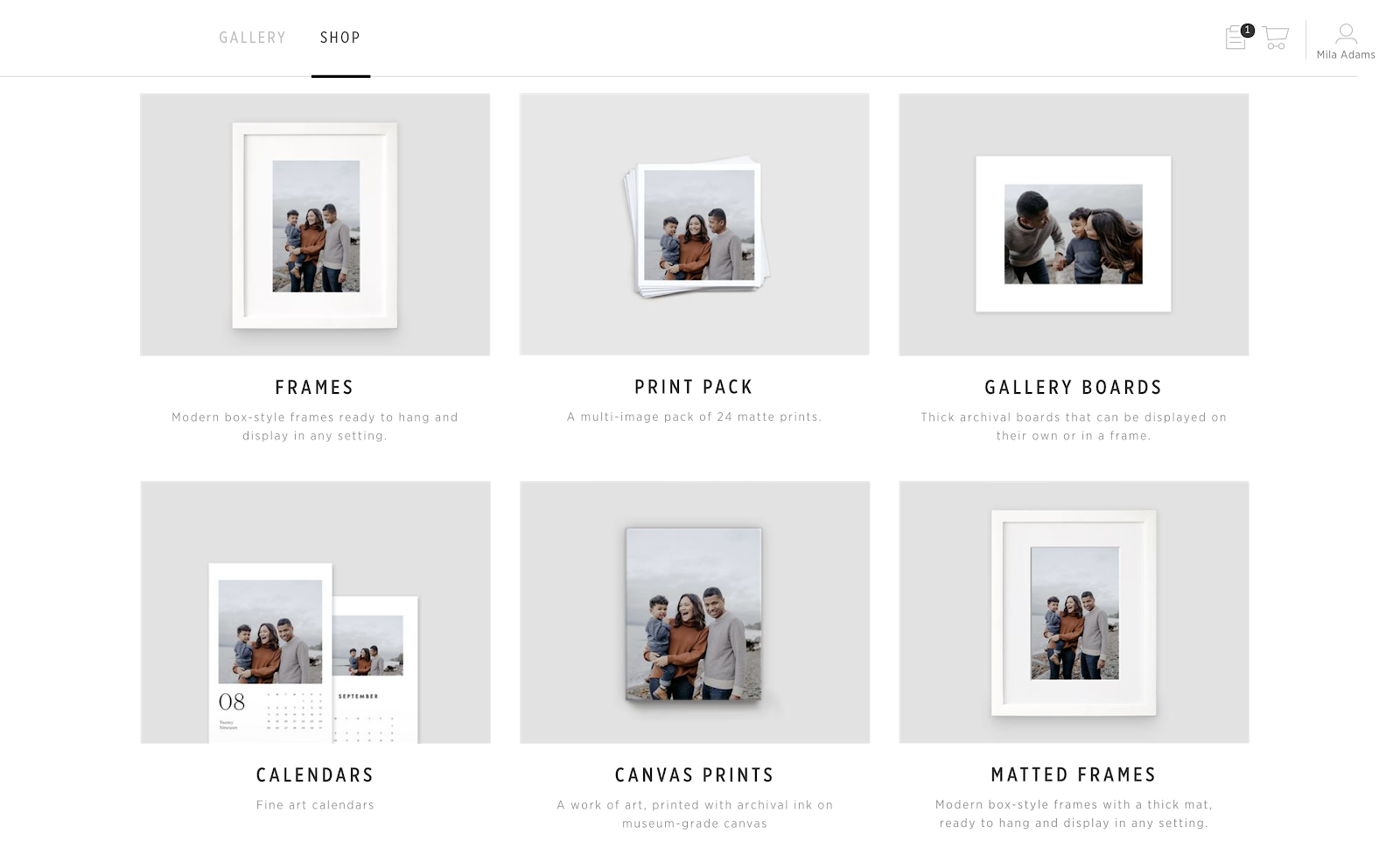Open the shopping cart
1400x862 pixels.
(x=1276, y=38)
